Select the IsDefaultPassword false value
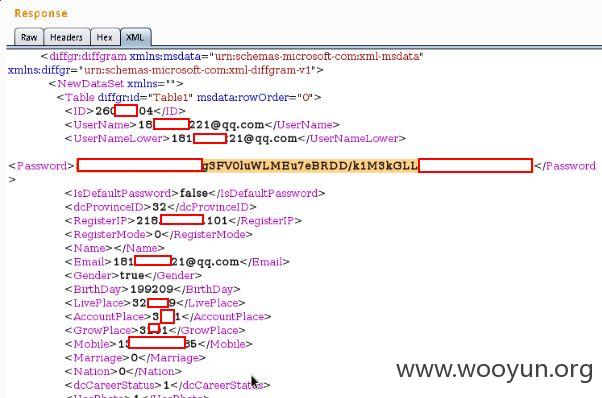 coord(194,193)
